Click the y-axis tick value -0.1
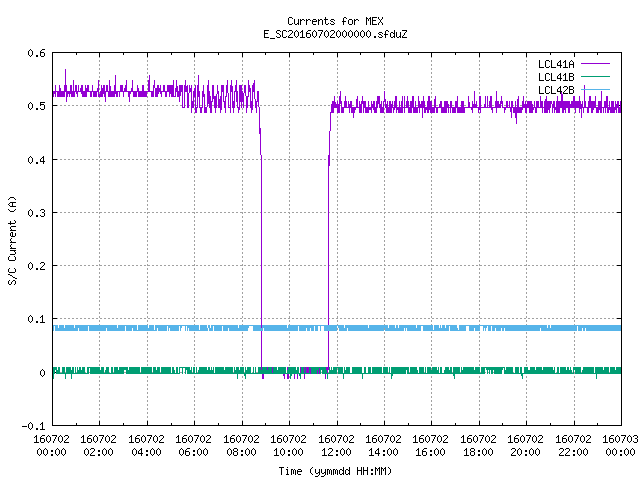 [33, 426]
